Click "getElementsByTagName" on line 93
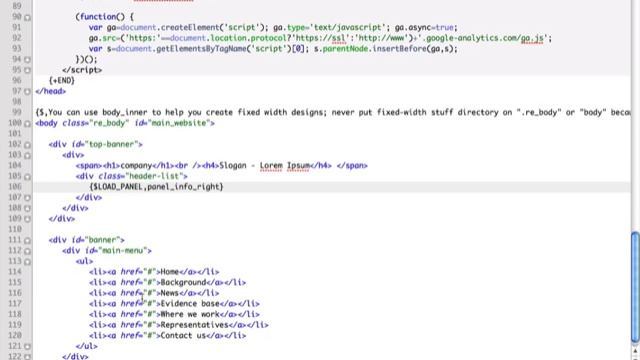The image size is (640, 360). point(201,49)
